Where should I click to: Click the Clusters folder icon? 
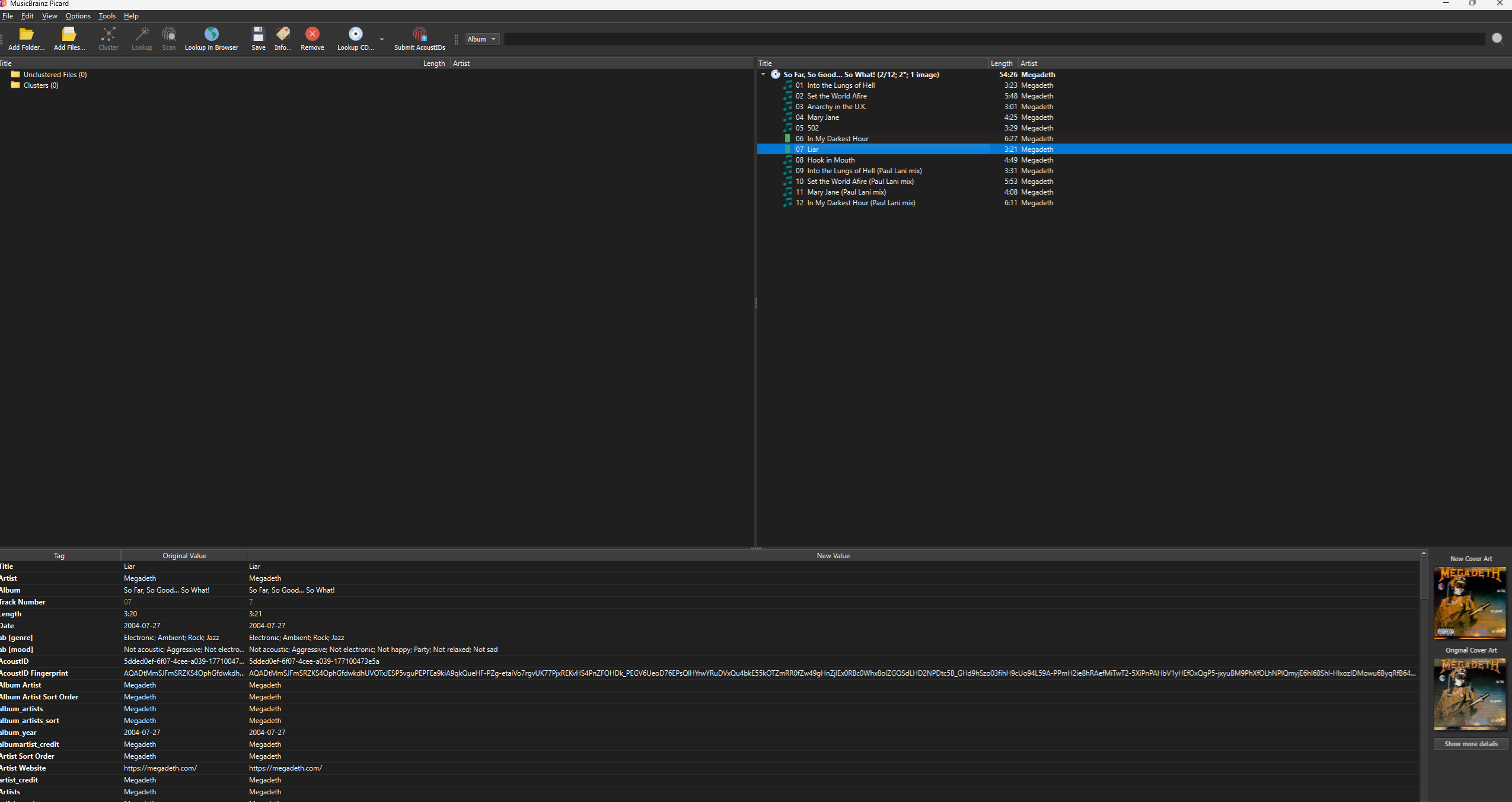(16, 85)
